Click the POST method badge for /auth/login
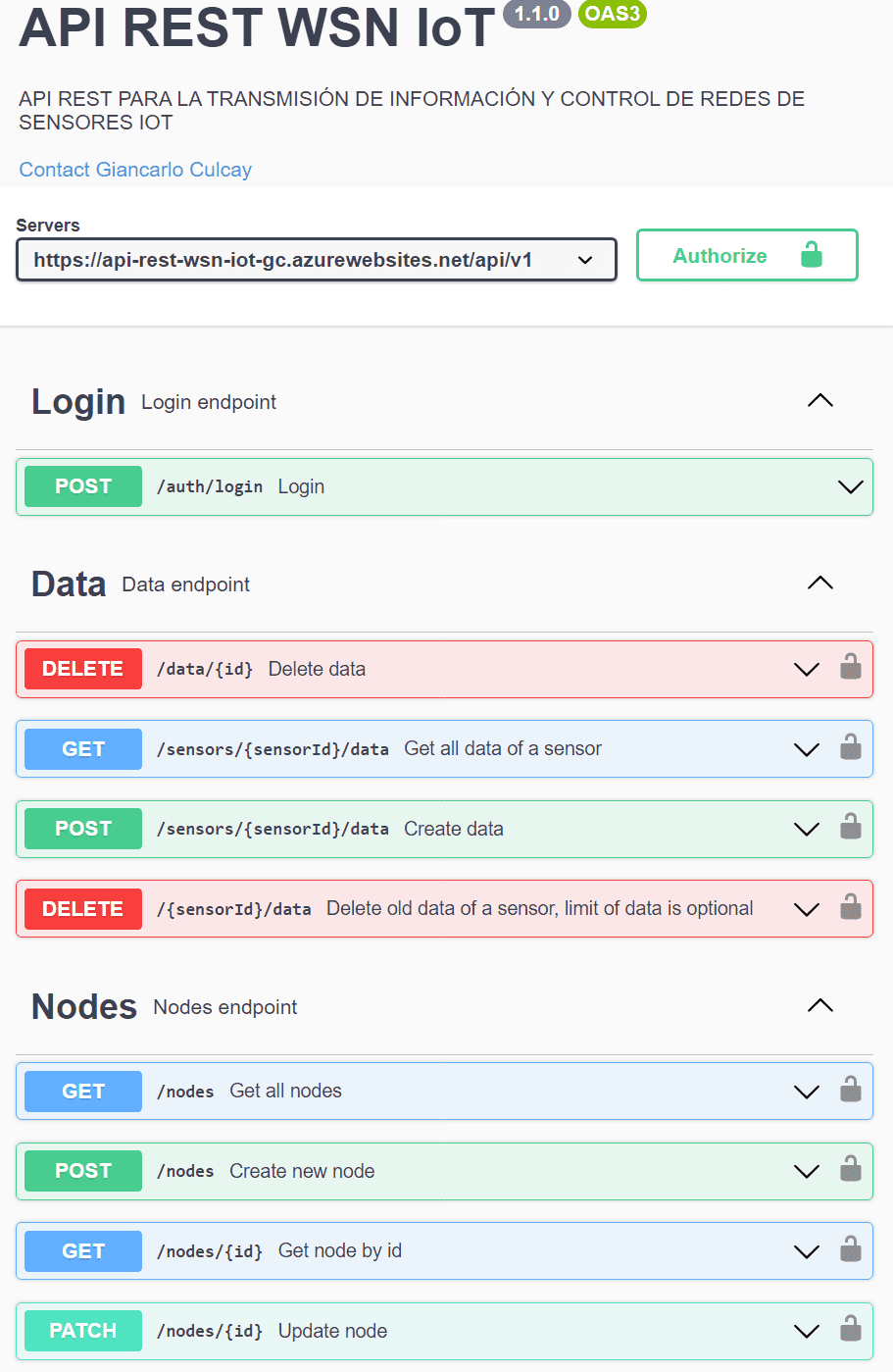The width and height of the screenshot is (893, 1372). click(83, 486)
